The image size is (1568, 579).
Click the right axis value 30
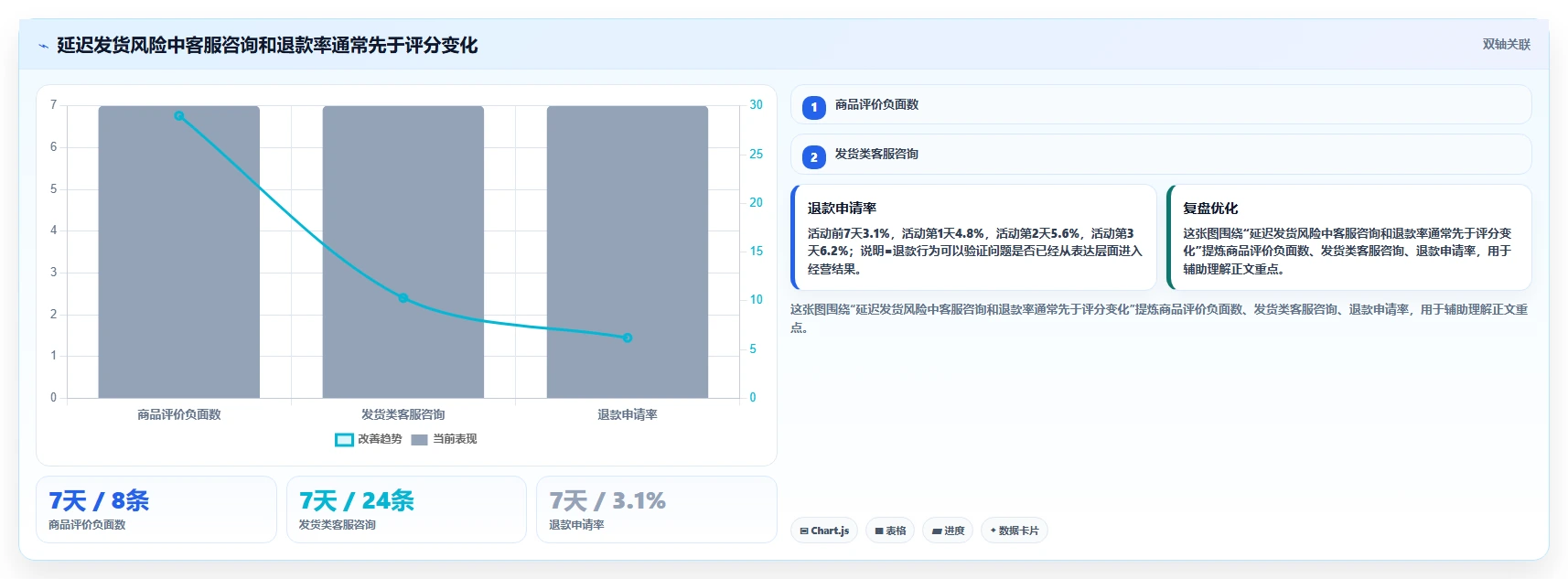756,105
